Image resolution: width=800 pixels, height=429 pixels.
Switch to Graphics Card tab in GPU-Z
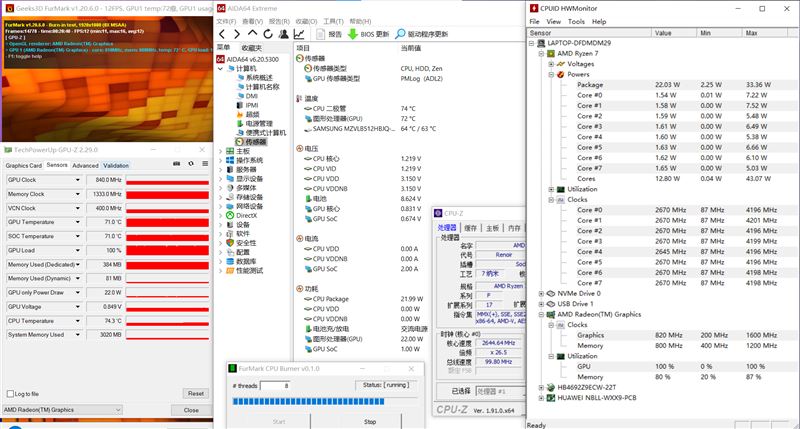click(x=23, y=165)
